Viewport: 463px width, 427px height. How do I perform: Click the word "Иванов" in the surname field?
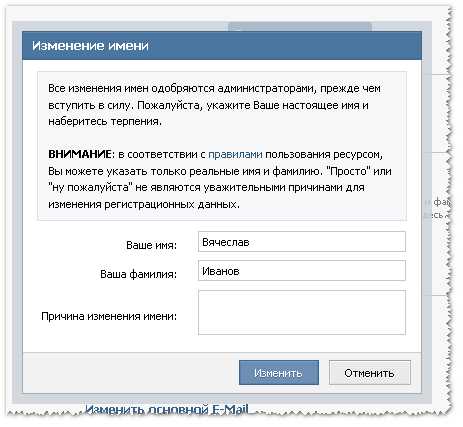(221, 271)
